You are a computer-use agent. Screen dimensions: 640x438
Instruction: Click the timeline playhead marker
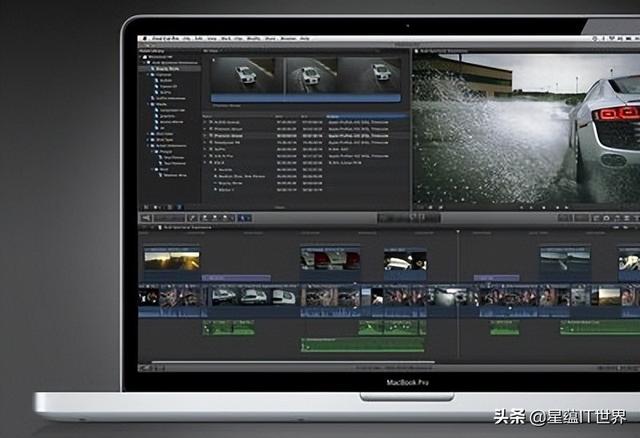[x=458, y=232]
